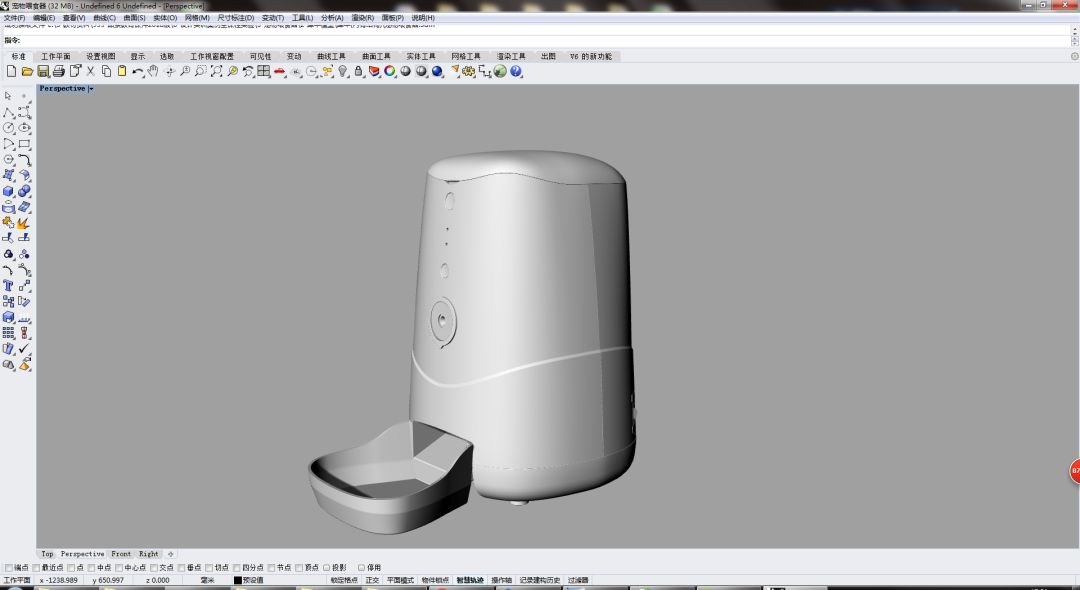Click the Undo arrow icon
1080x590 pixels.
tap(138, 71)
